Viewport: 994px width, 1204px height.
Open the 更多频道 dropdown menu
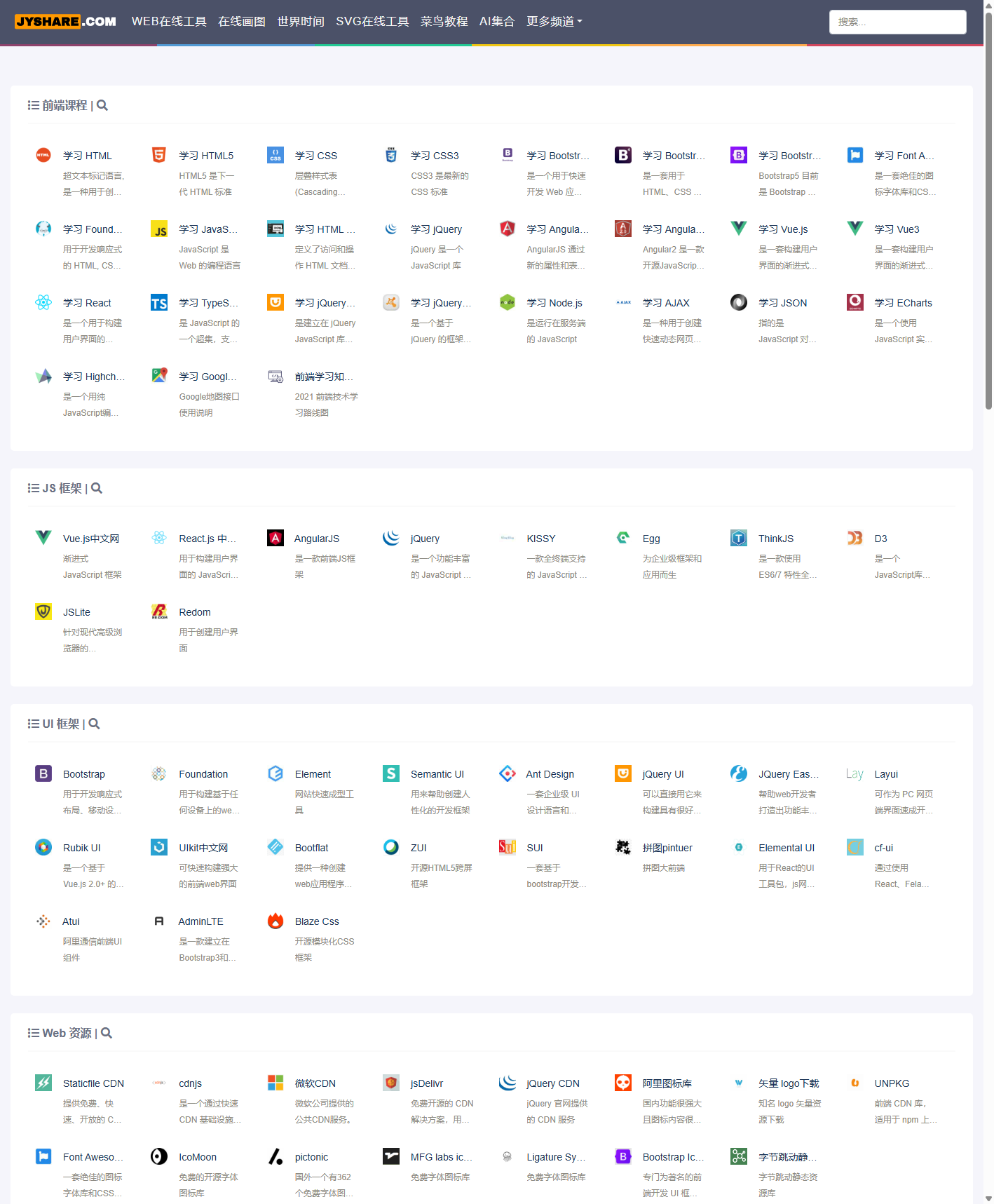[x=554, y=22]
